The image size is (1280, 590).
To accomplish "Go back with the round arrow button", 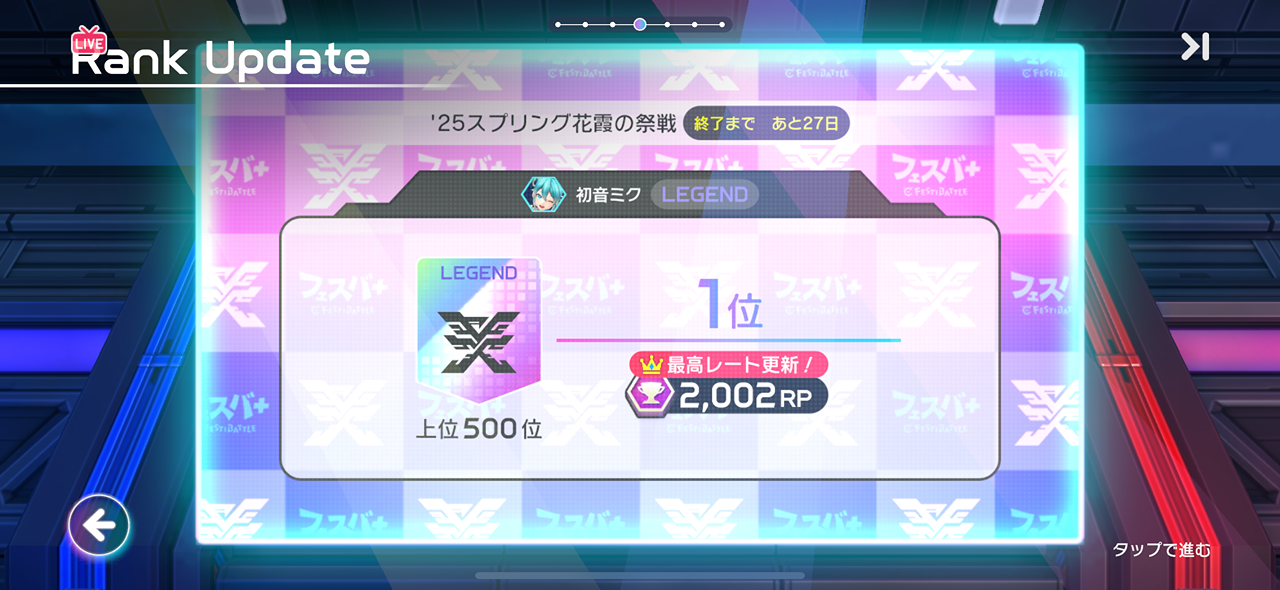I will (x=99, y=525).
